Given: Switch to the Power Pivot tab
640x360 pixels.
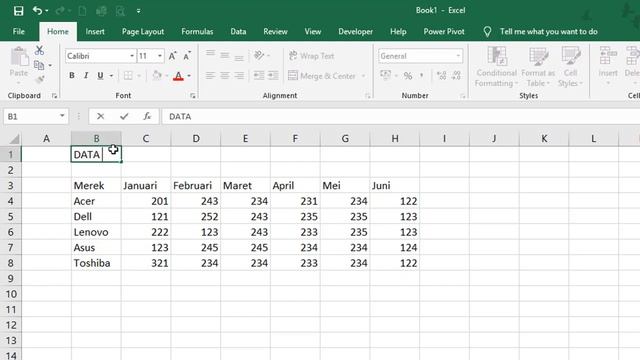Looking at the screenshot, I should click(444, 31).
